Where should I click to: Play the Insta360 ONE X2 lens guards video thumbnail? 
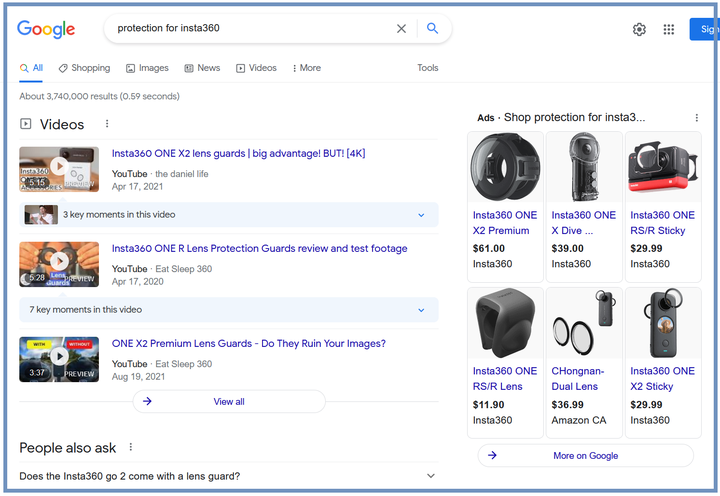(59, 169)
